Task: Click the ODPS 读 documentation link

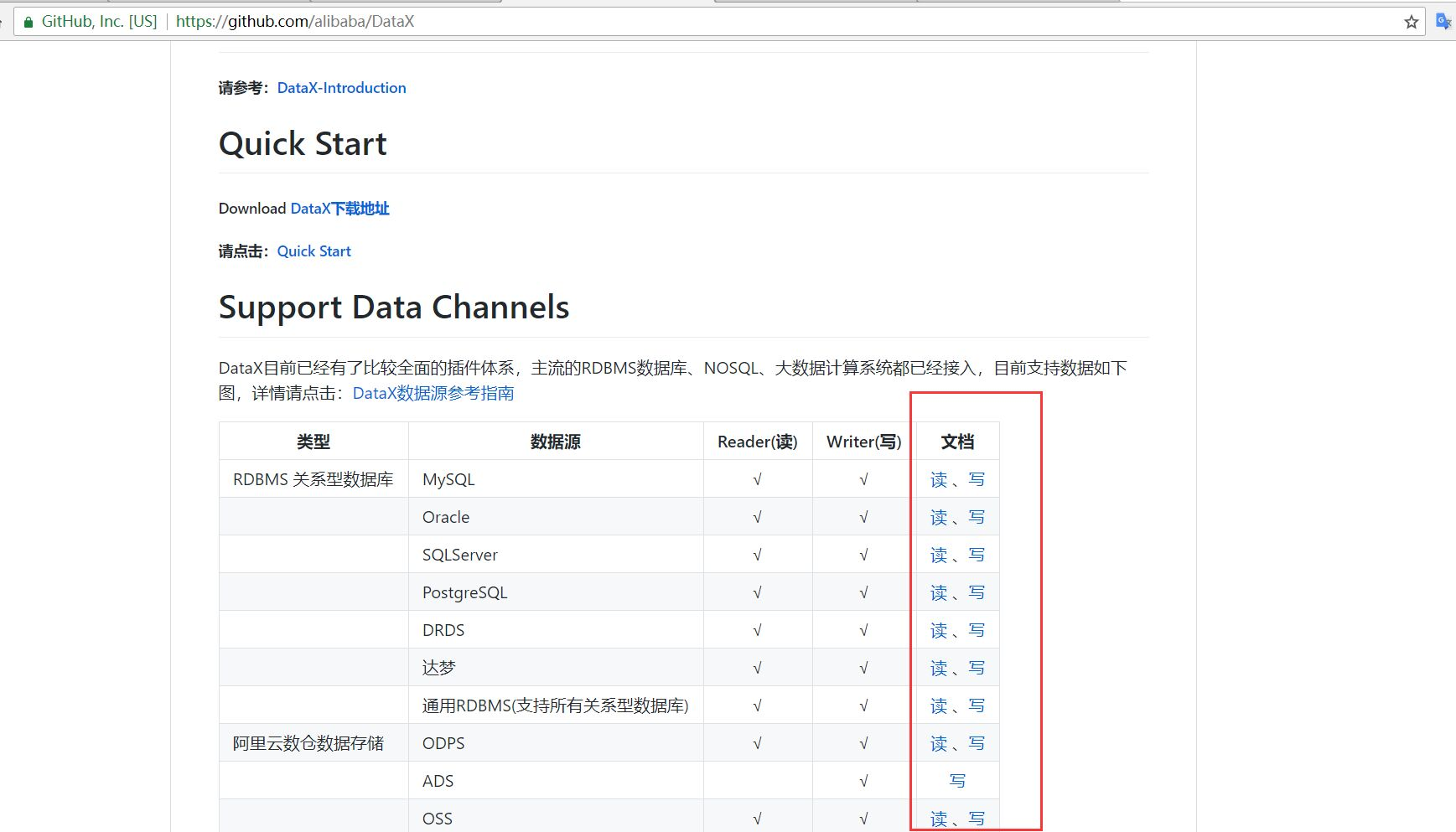Action: 937,743
